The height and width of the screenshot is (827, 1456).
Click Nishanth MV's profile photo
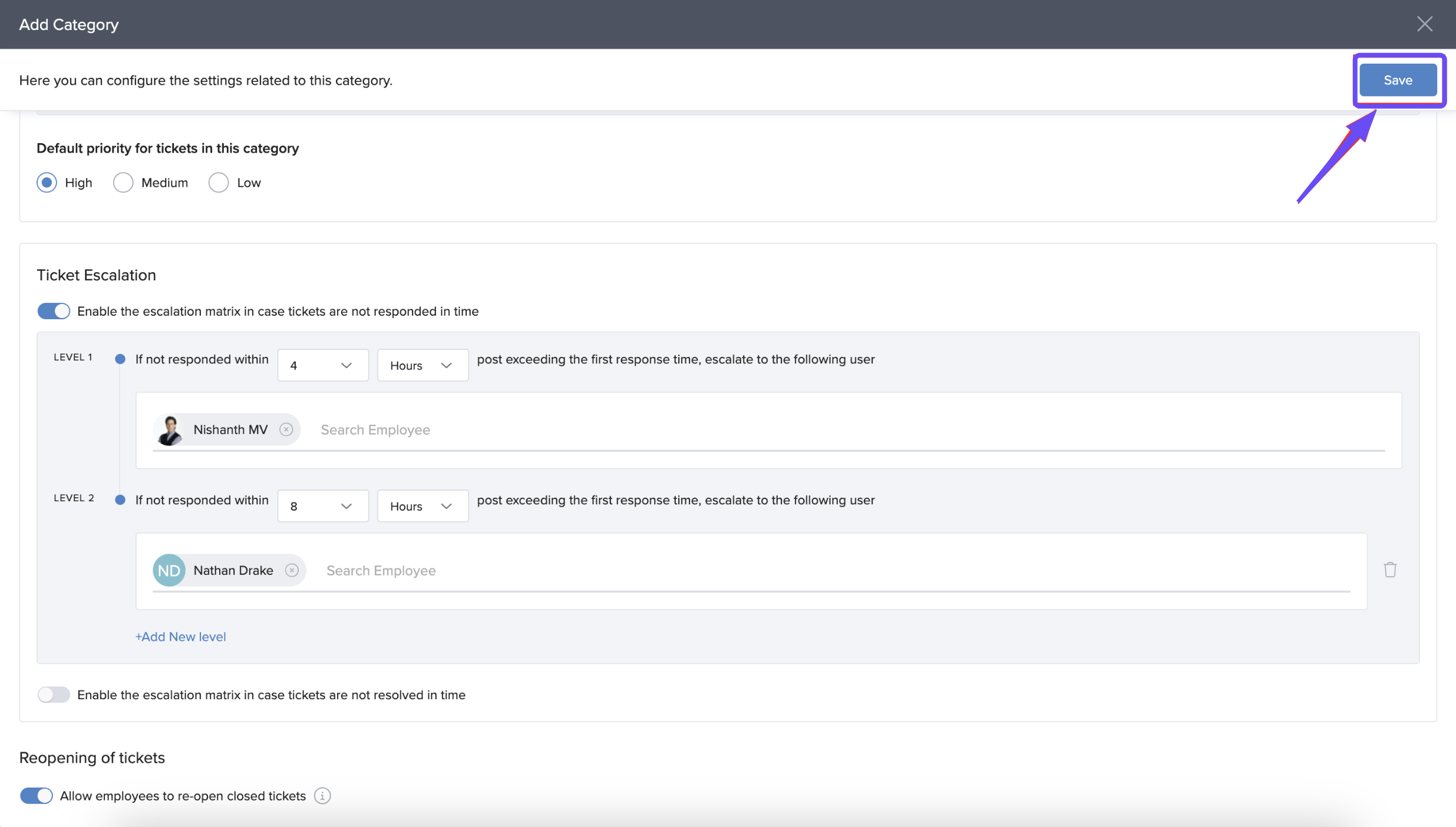click(x=170, y=429)
